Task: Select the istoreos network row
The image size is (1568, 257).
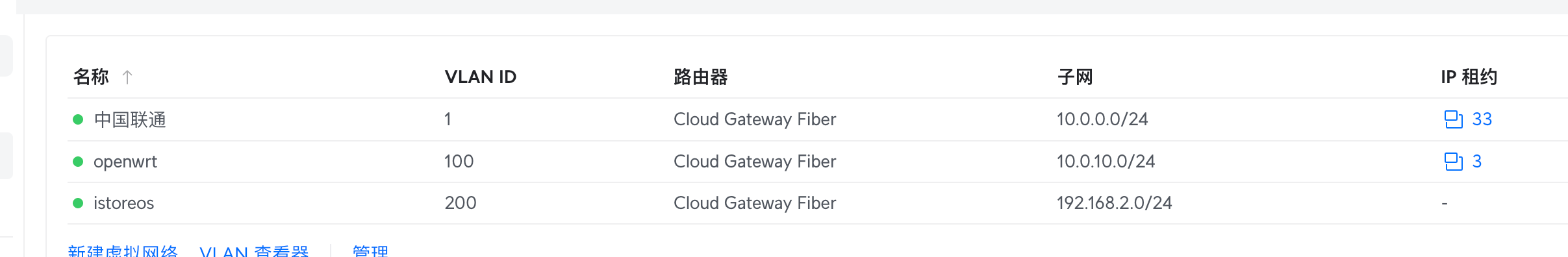Action: [817, 203]
